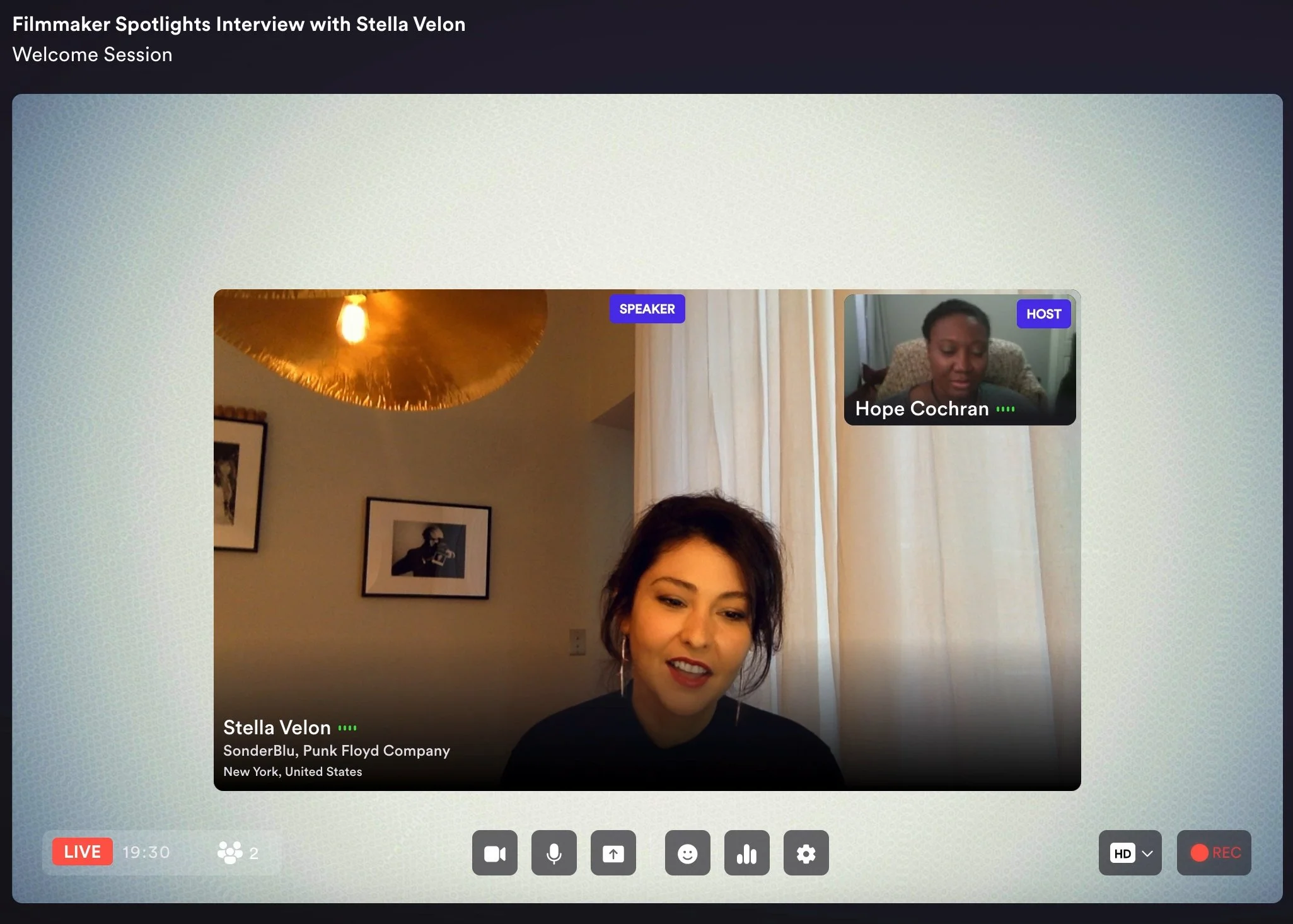Click the attendees count icon
The width and height of the screenshot is (1293, 924).
(x=230, y=852)
